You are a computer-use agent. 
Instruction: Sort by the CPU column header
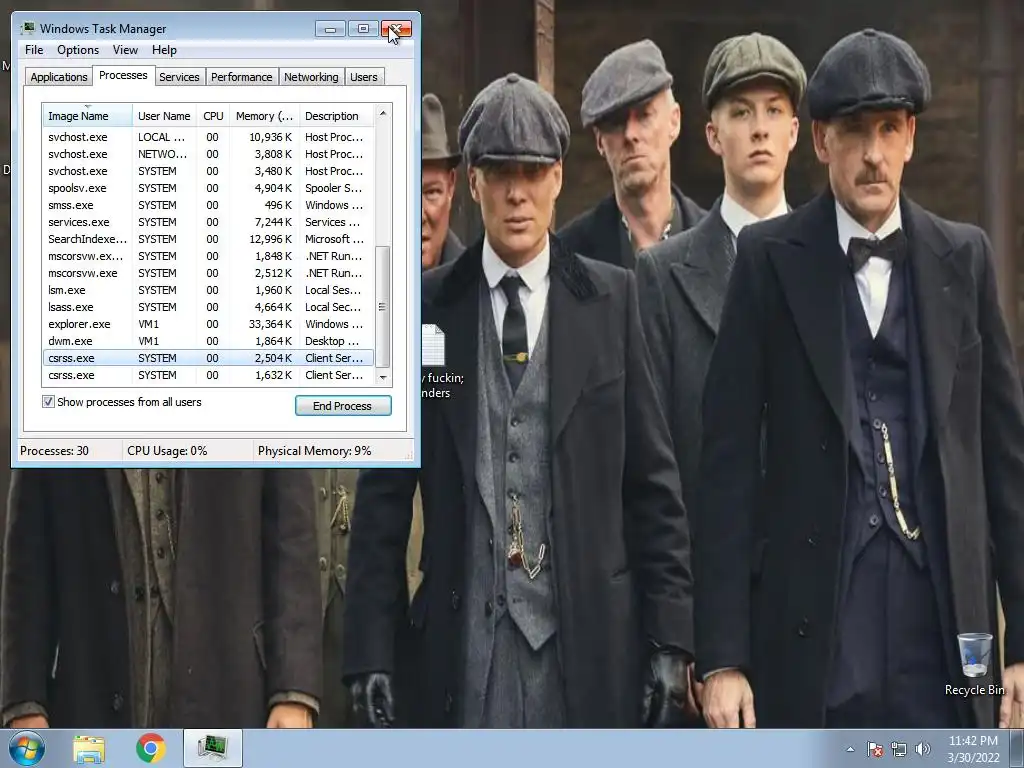213,116
